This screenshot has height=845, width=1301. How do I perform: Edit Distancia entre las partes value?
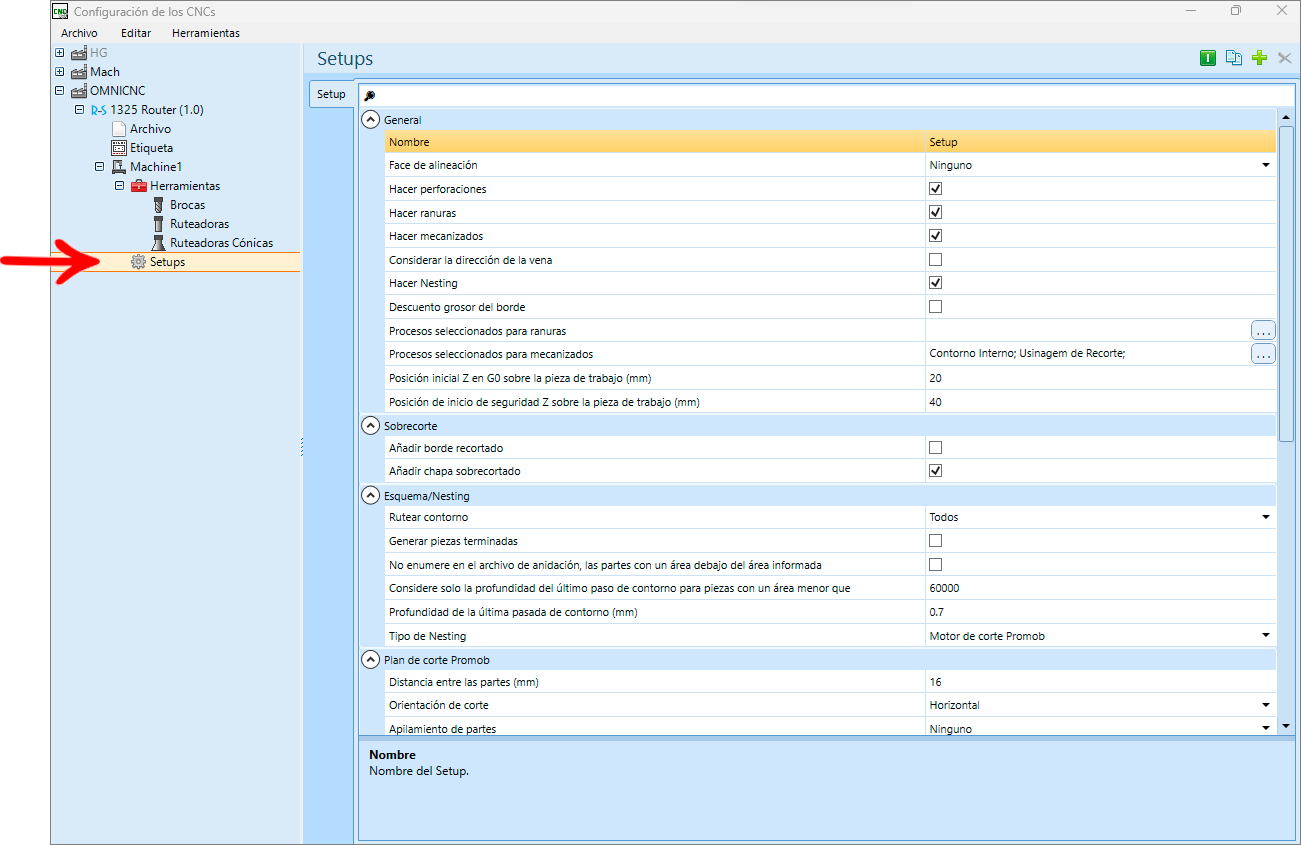(x=1100, y=682)
